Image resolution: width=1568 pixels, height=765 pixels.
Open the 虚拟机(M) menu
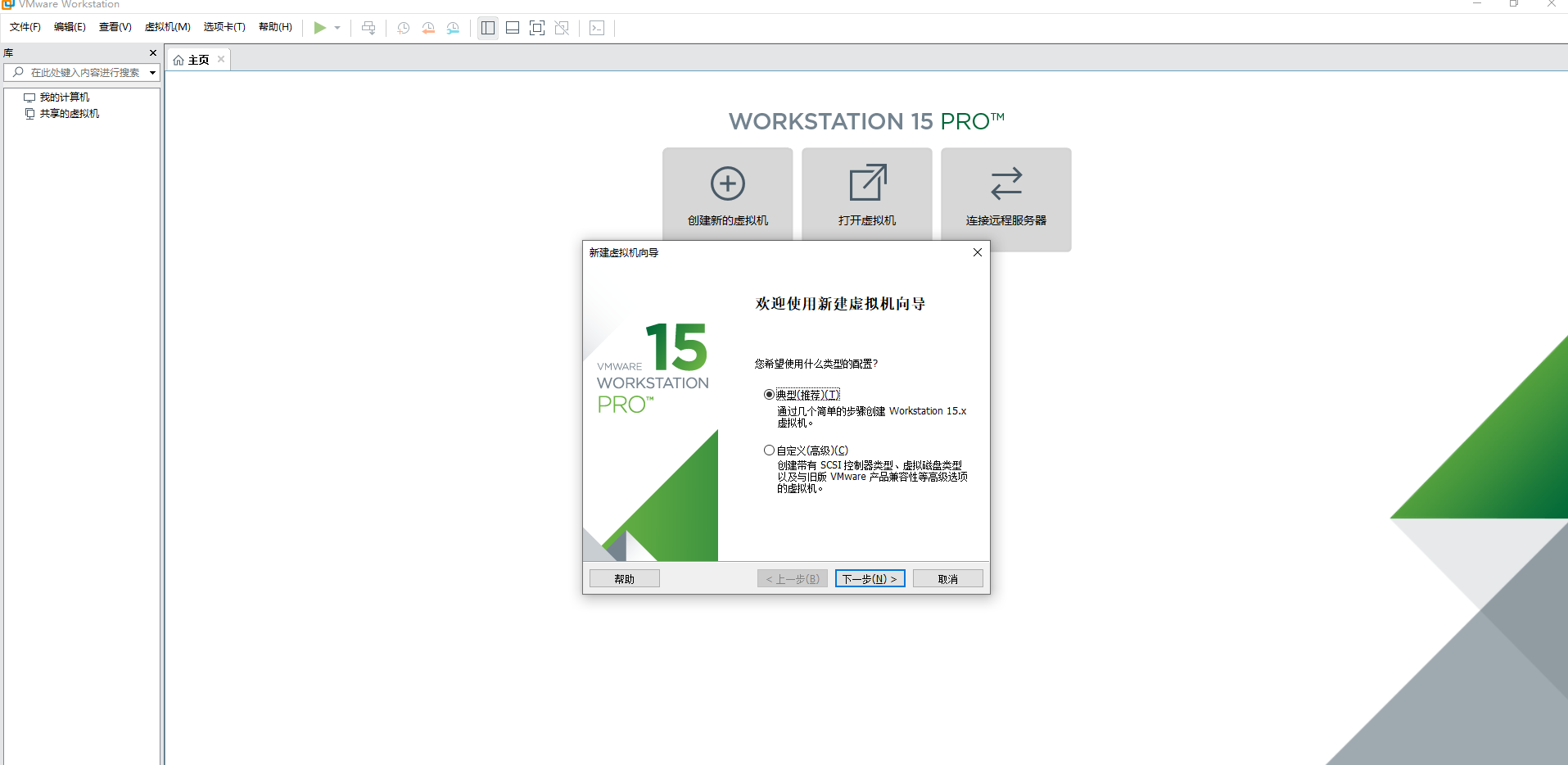pyautogui.click(x=167, y=26)
